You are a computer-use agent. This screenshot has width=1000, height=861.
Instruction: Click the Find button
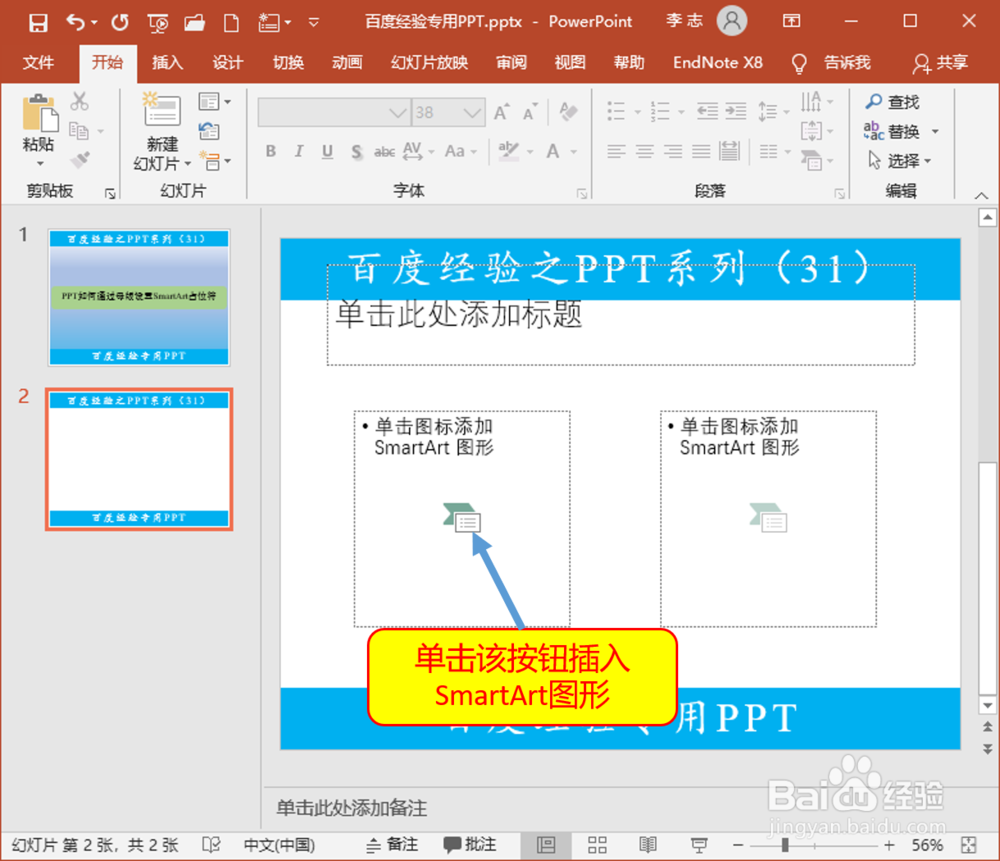tap(892, 101)
